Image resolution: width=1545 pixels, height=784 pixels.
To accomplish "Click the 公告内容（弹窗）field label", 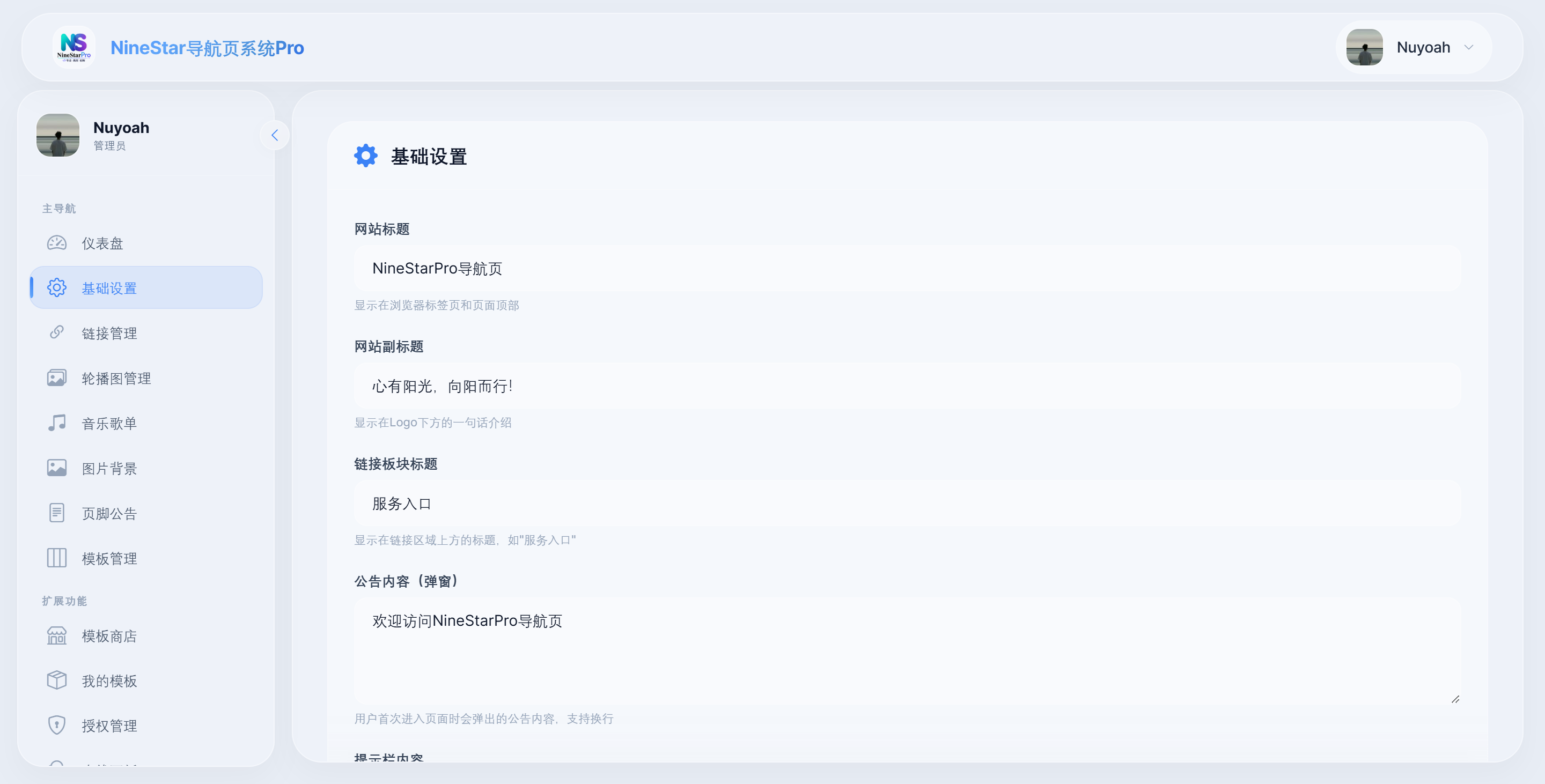I will coord(406,581).
